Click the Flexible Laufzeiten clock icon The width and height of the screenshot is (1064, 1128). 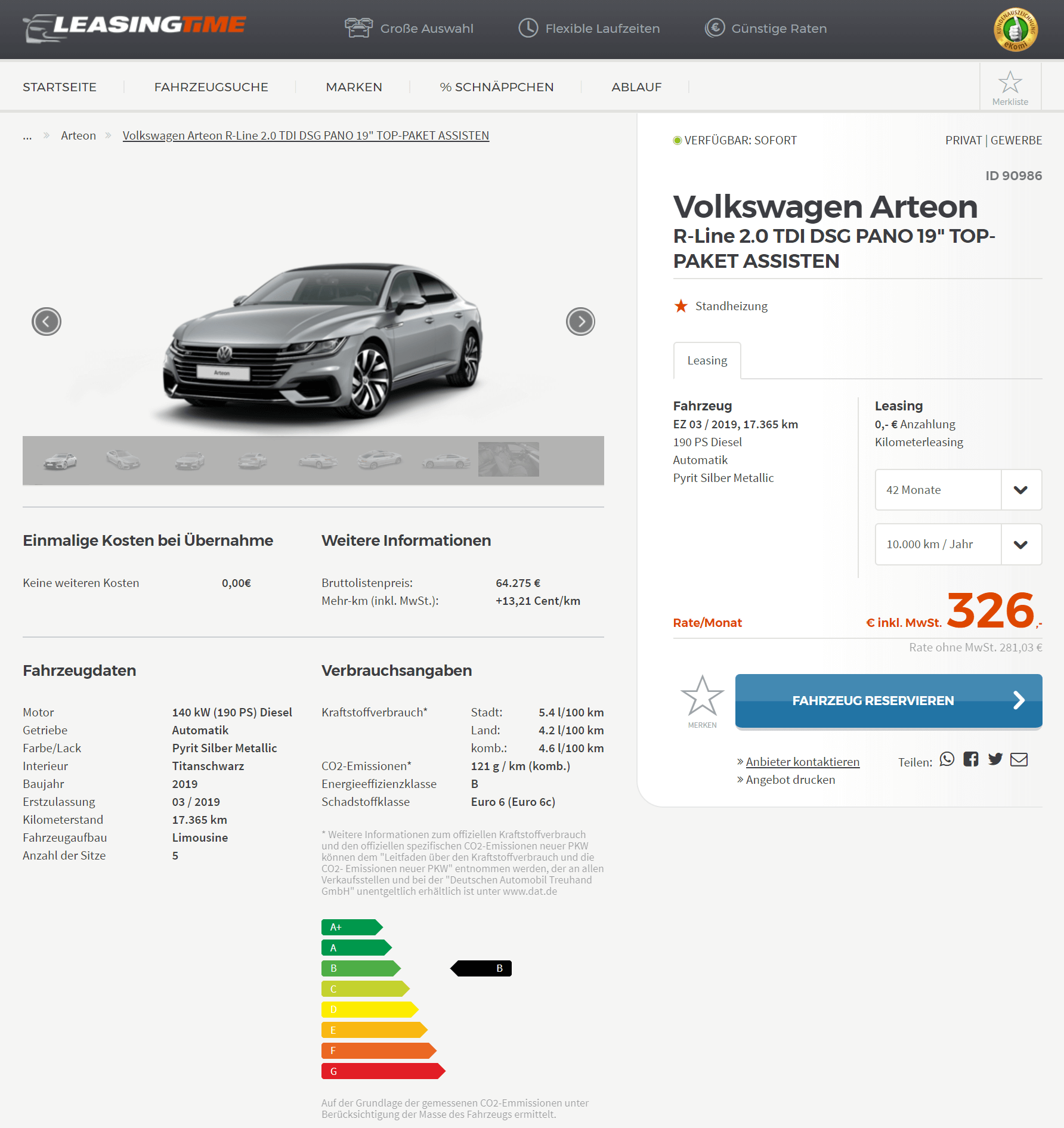tap(528, 28)
